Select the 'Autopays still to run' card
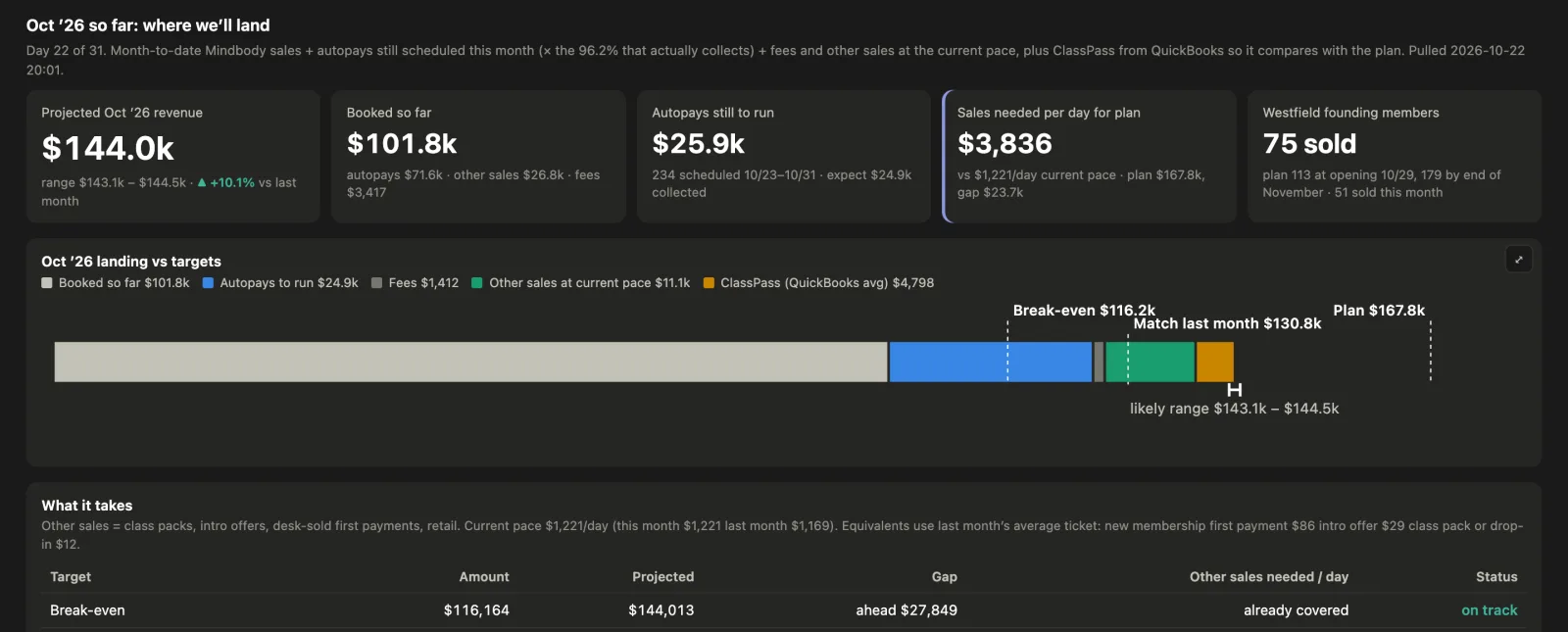1568x632 pixels. tap(784, 157)
